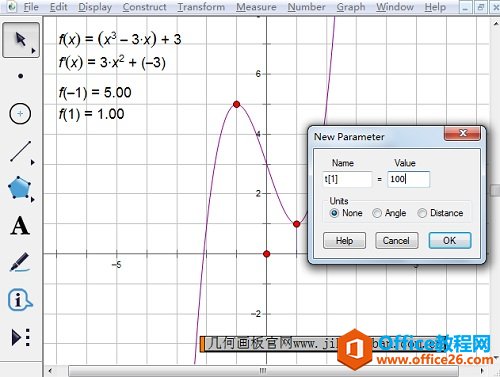Select the Arrow selection tool
500x377 pixels.
[x=21, y=40]
